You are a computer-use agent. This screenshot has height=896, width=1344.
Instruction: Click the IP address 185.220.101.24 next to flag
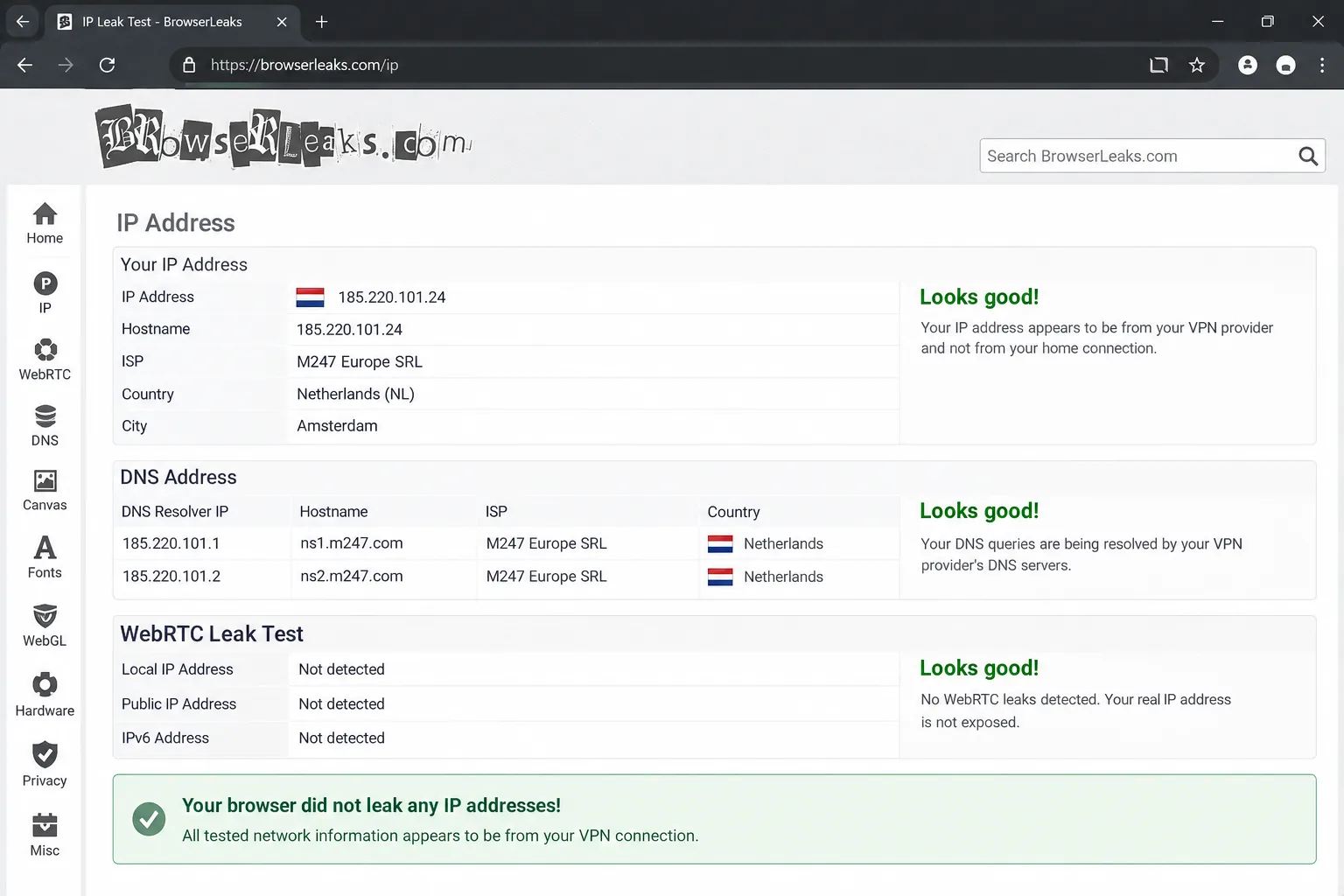tap(392, 297)
